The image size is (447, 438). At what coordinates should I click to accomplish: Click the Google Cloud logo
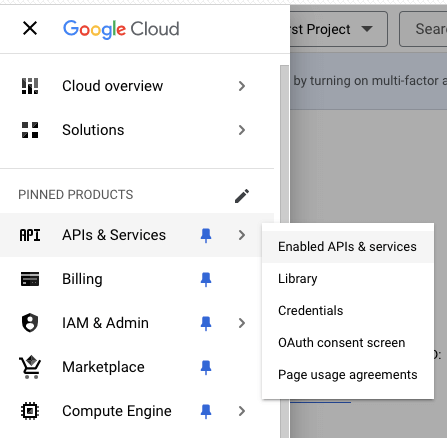121,29
